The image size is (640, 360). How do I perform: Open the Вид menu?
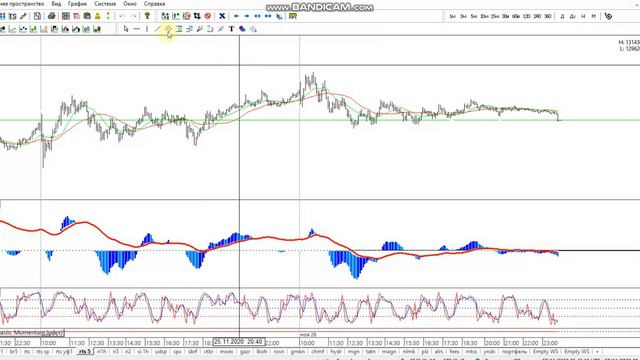point(56,4)
